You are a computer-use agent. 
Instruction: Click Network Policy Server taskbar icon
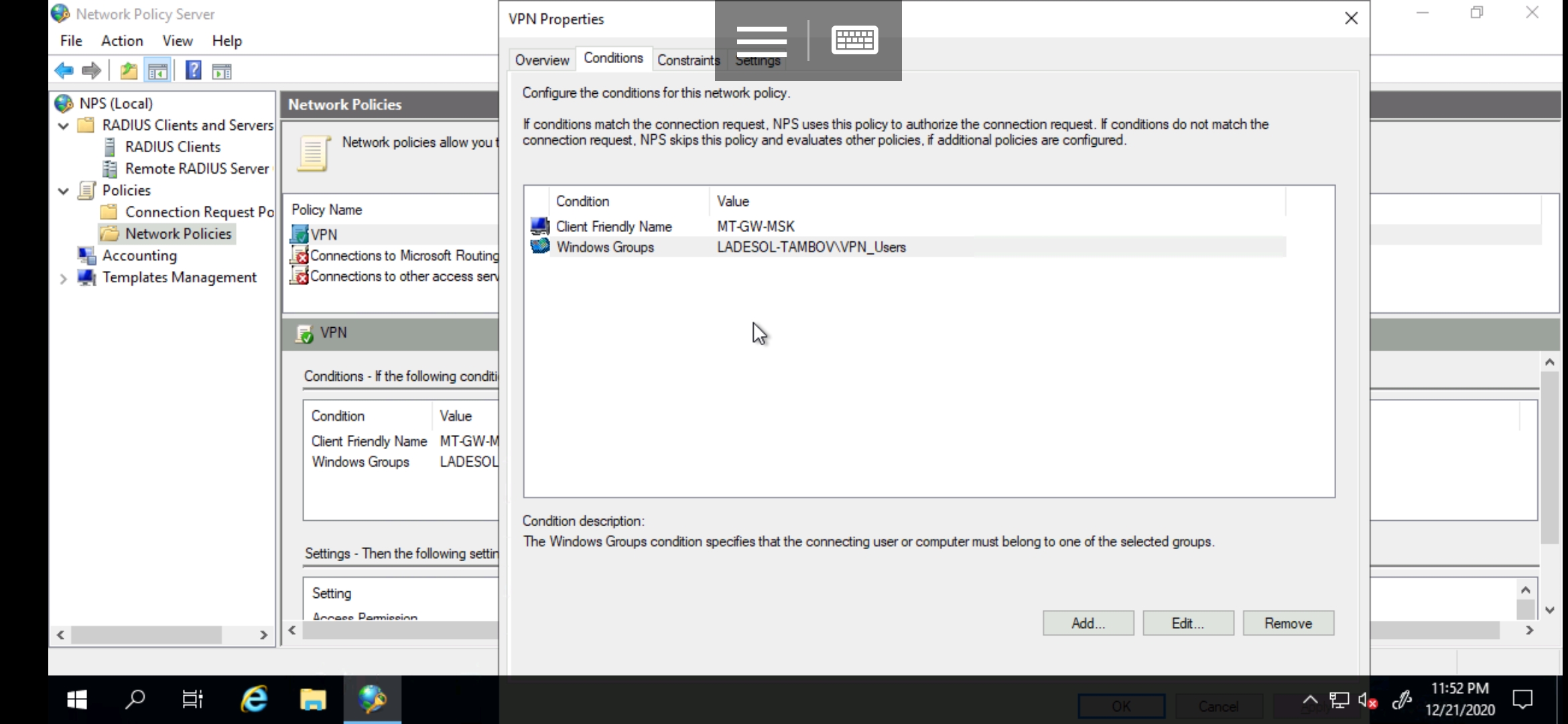click(372, 700)
